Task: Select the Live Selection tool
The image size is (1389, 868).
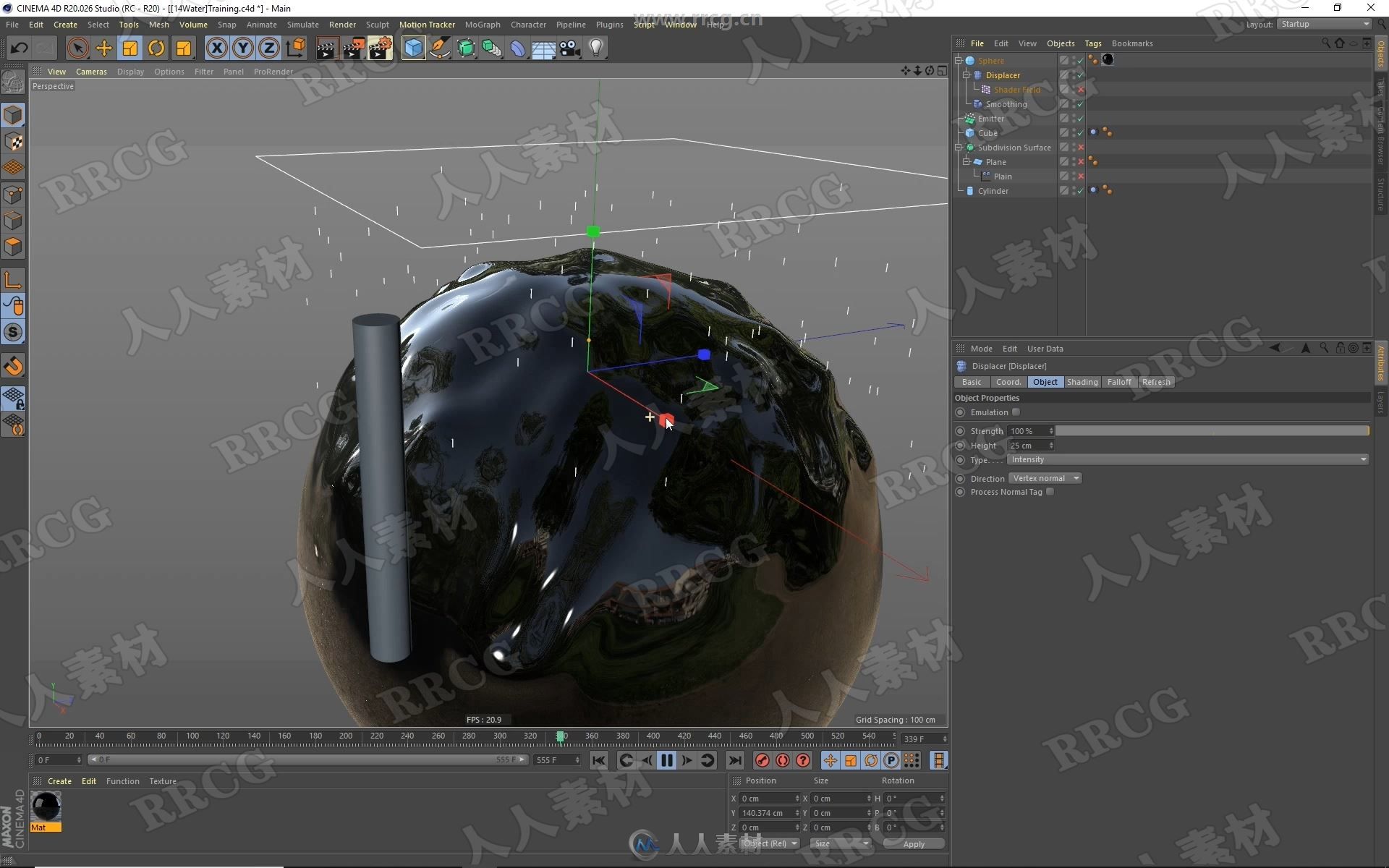Action: point(77,48)
